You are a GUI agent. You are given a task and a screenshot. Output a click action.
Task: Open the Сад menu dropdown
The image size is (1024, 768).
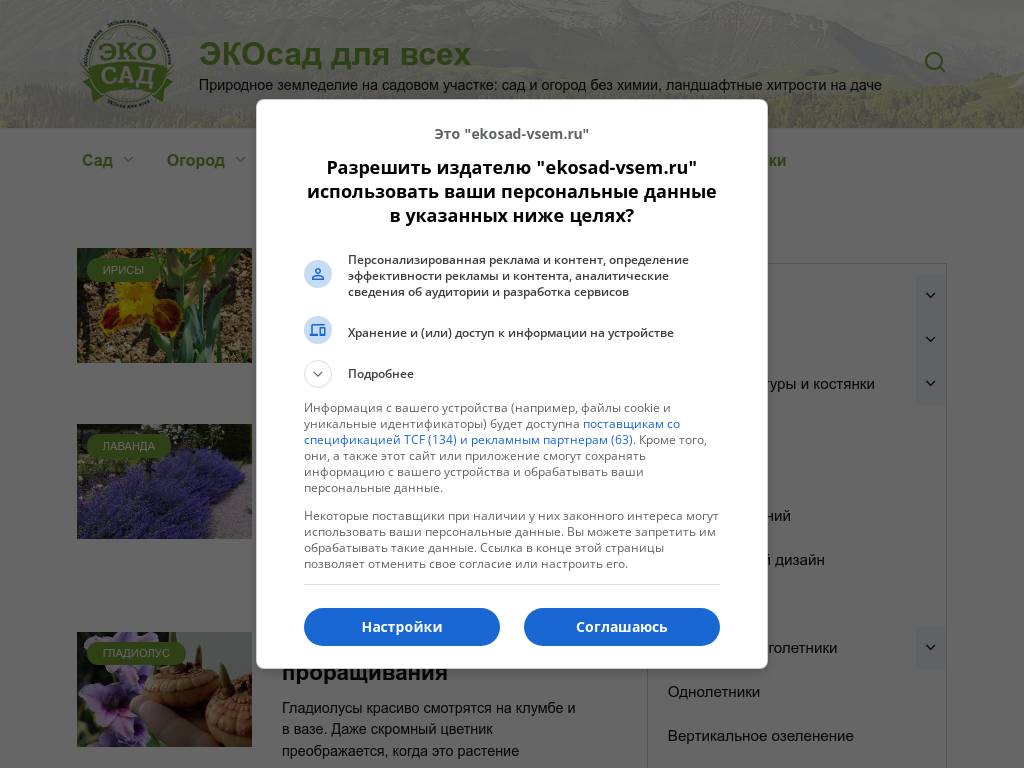pyautogui.click(x=108, y=160)
